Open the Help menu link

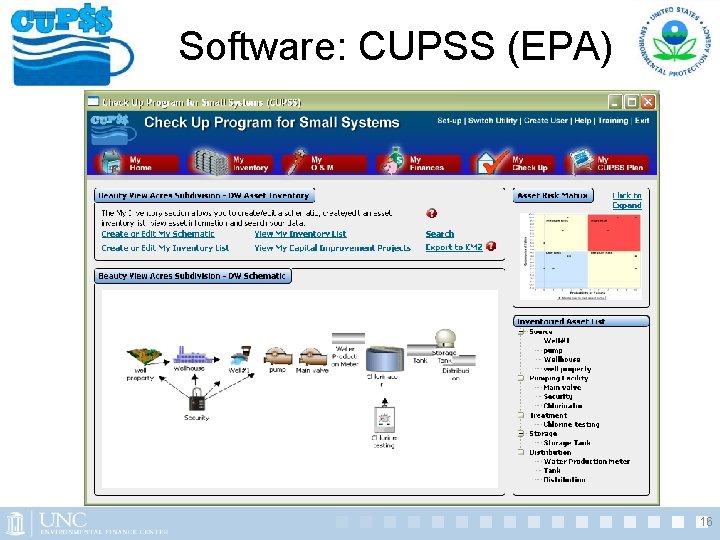(583, 120)
